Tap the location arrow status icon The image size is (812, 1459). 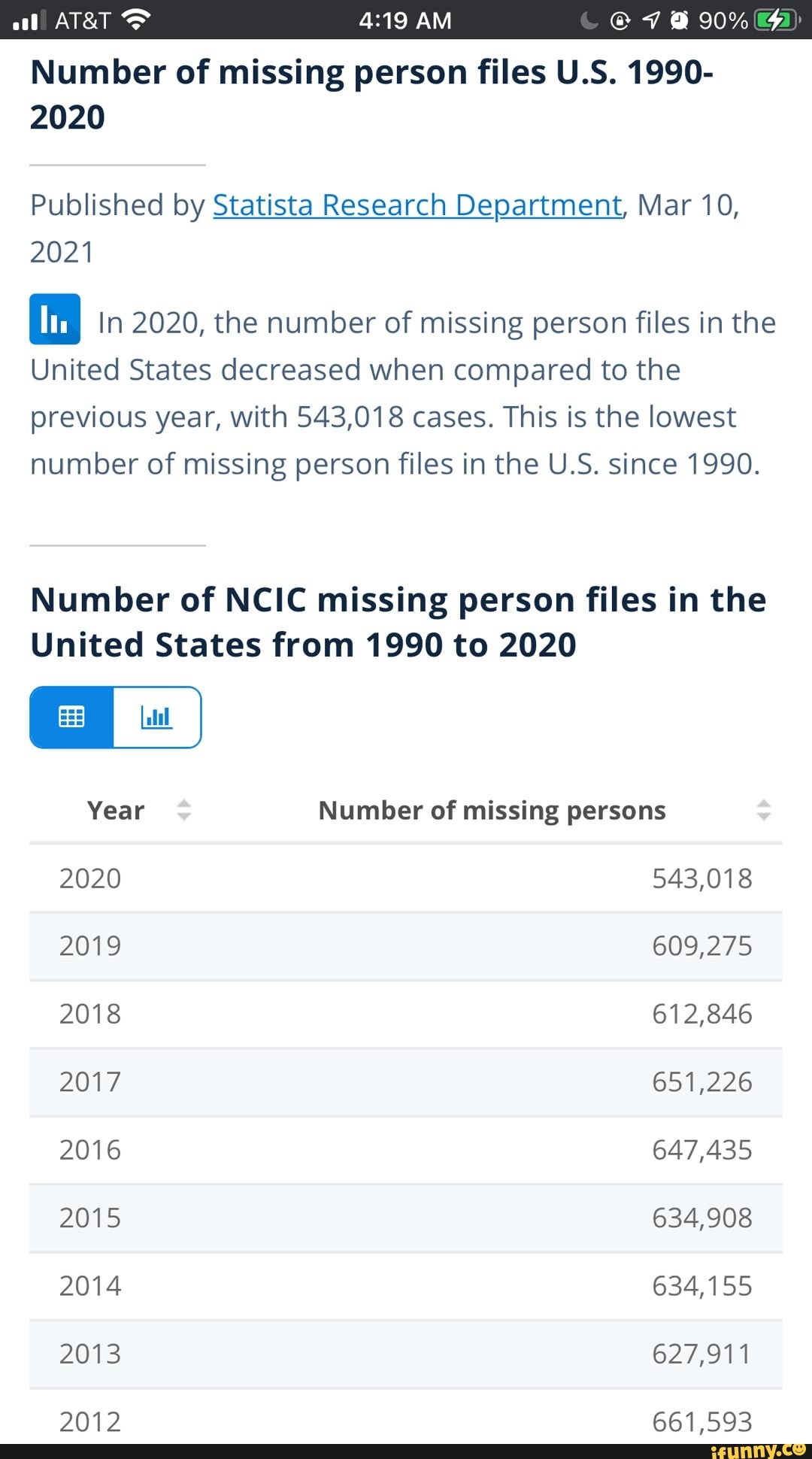pyautogui.click(x=651, y=20)
